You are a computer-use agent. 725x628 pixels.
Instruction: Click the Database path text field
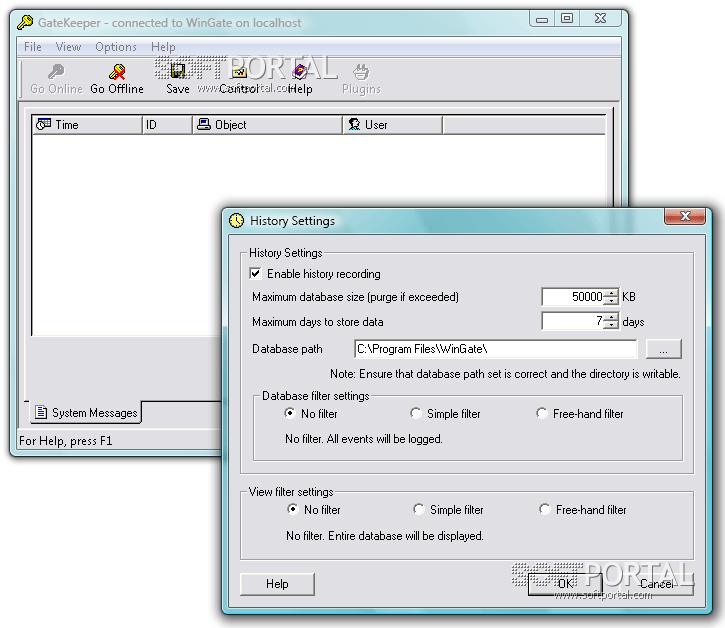click(496, 349)
